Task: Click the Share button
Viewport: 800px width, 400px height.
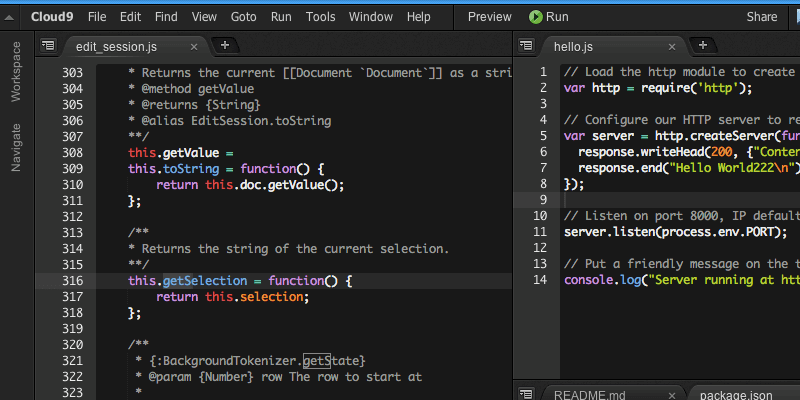Action: (x=761, y=16)
